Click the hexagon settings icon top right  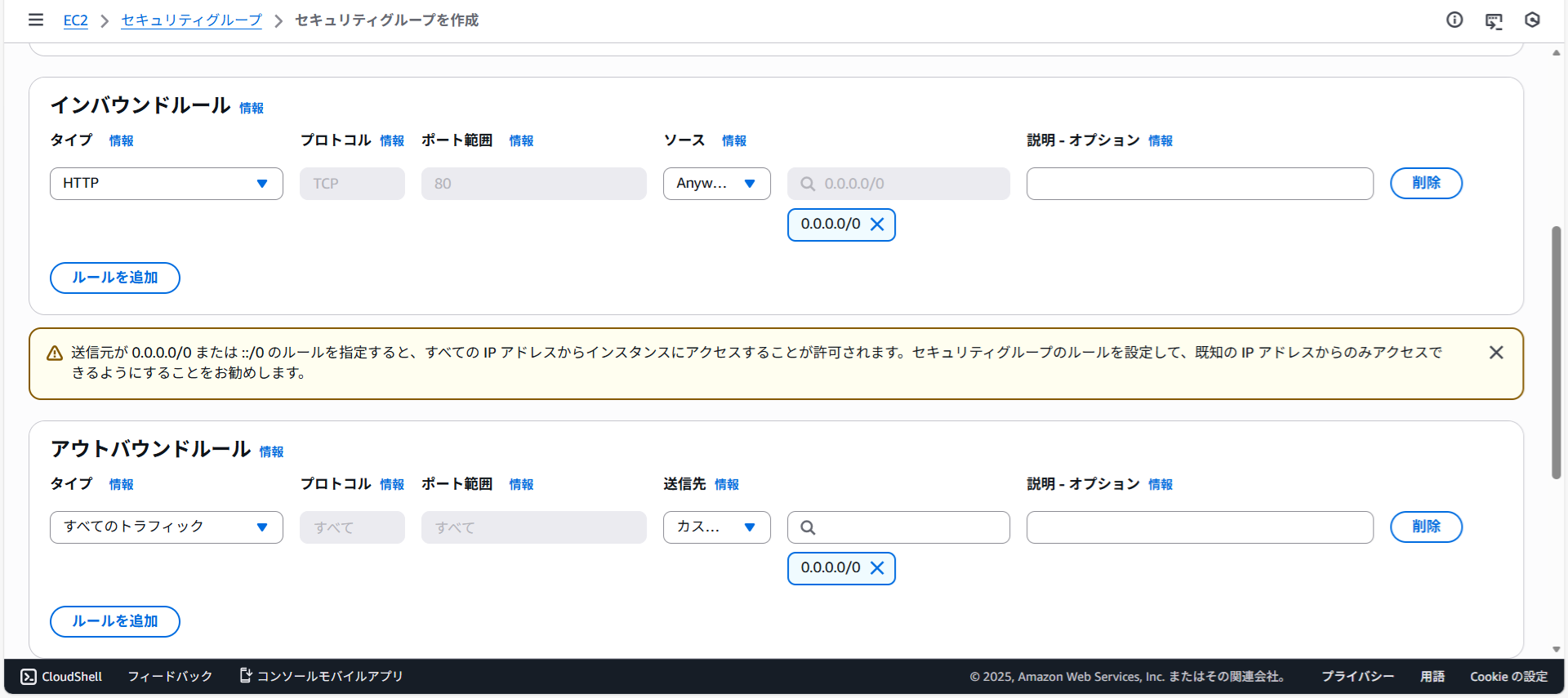tap(1532, 20)
